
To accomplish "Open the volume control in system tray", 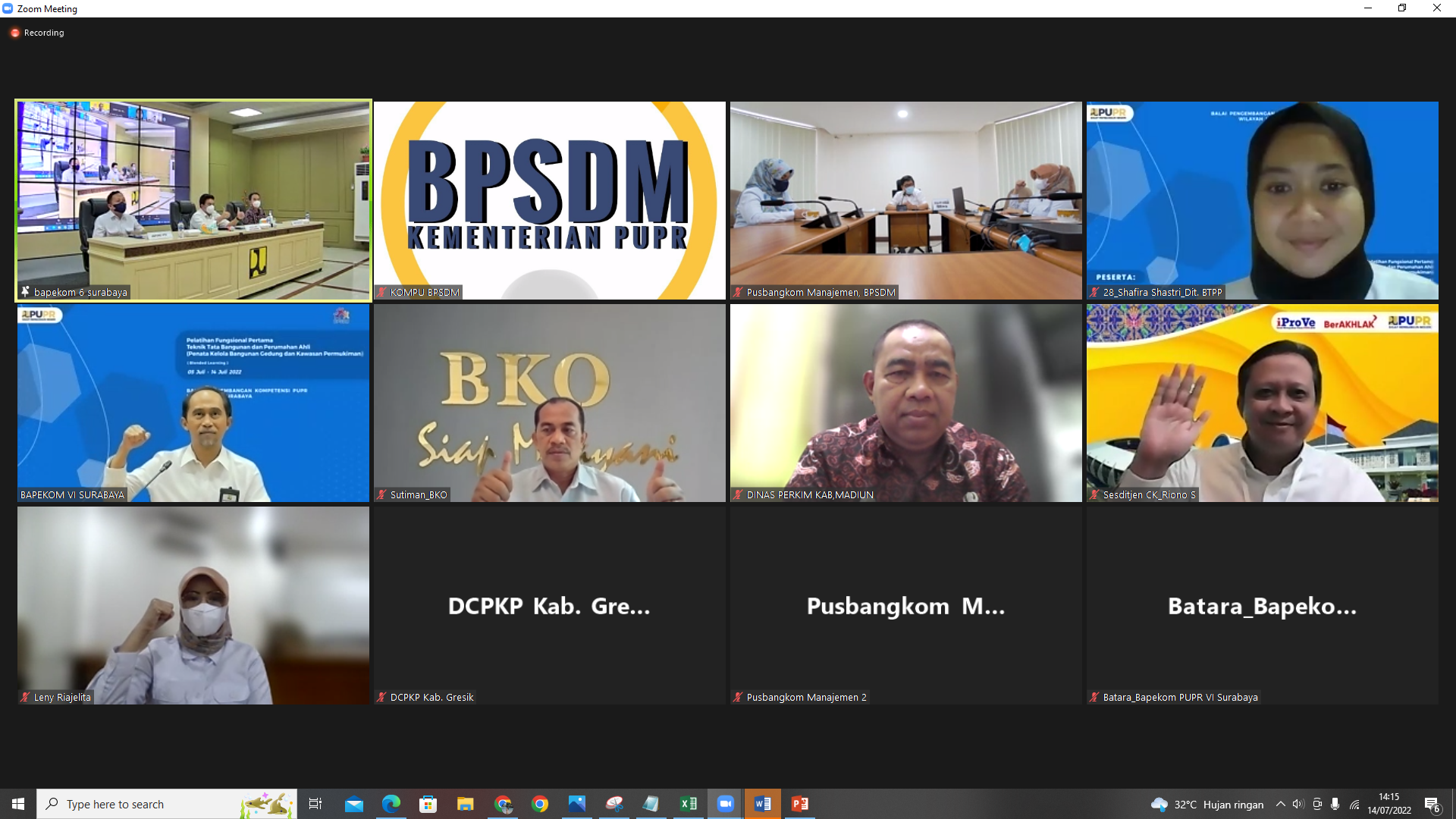I will pos(1298,804).
